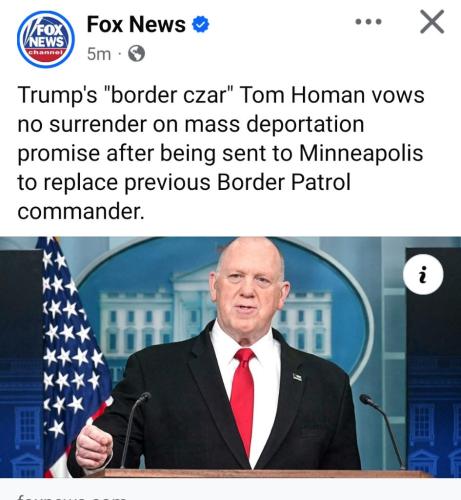Open the three-dot post options menu
This screenshot has width=461, height=500.
coord(368,22)
